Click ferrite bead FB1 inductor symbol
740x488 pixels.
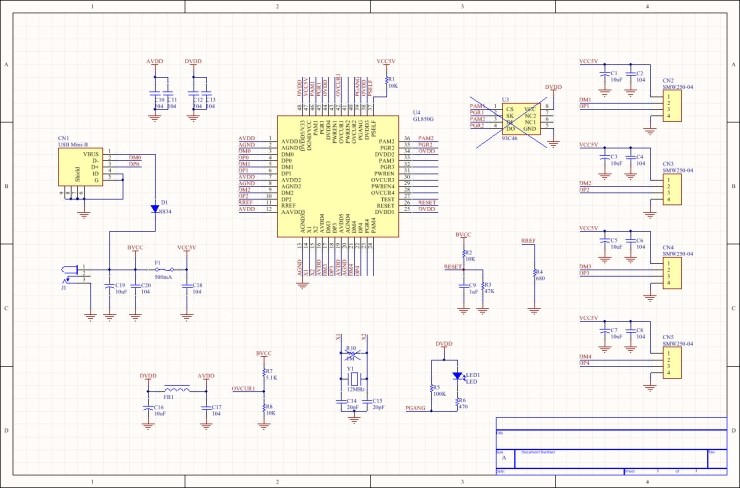tap(176, 388)
